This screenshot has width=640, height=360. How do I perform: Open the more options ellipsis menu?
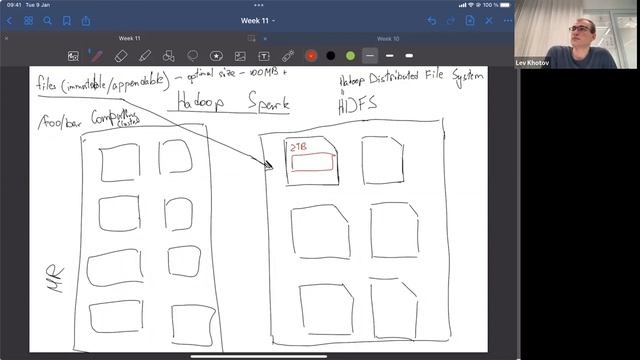508,20
